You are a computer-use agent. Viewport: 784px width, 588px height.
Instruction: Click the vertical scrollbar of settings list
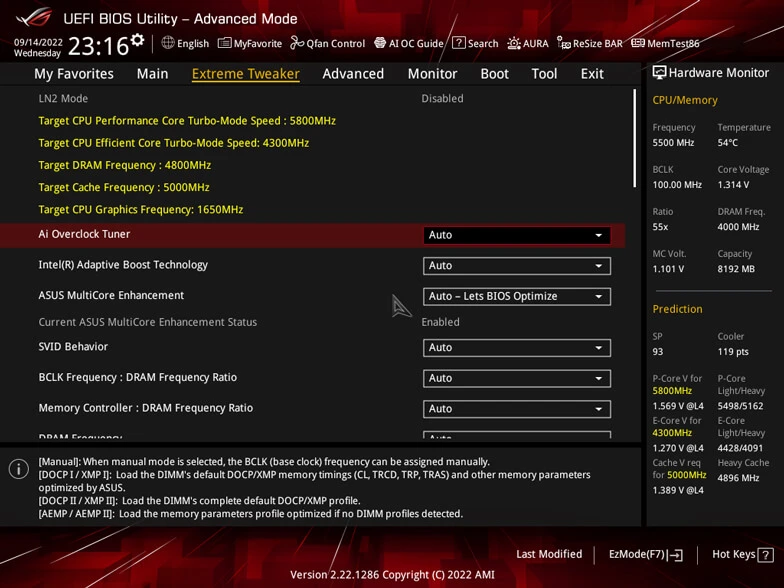(633, 138)
